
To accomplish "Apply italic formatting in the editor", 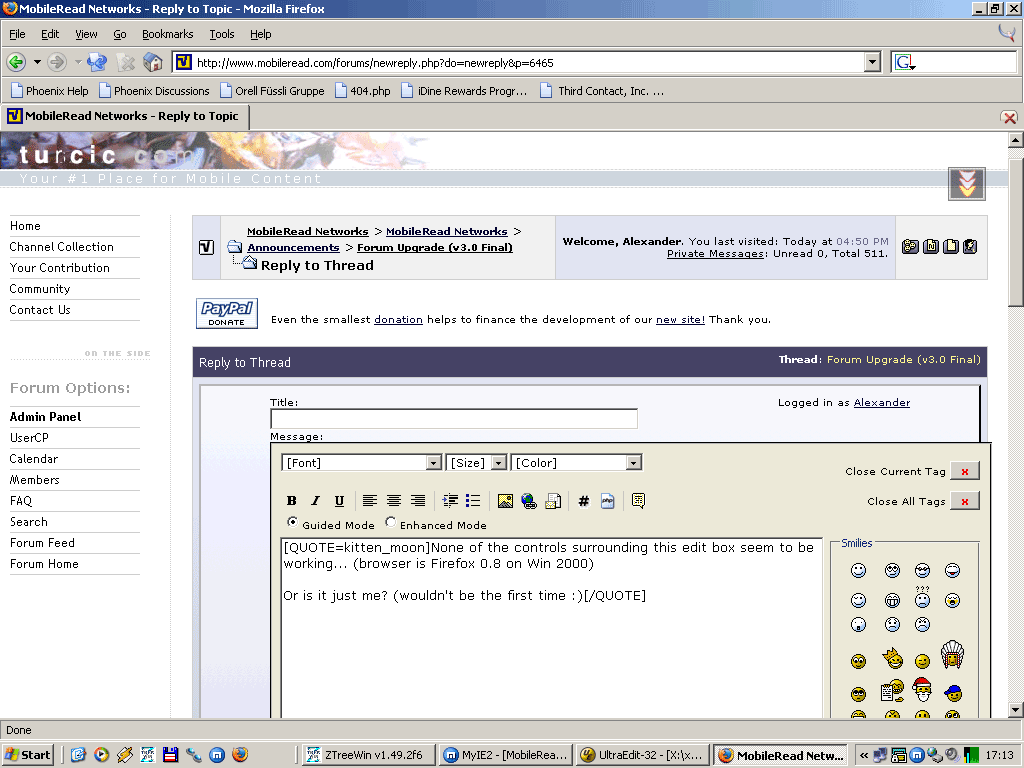I will (315, 501).
